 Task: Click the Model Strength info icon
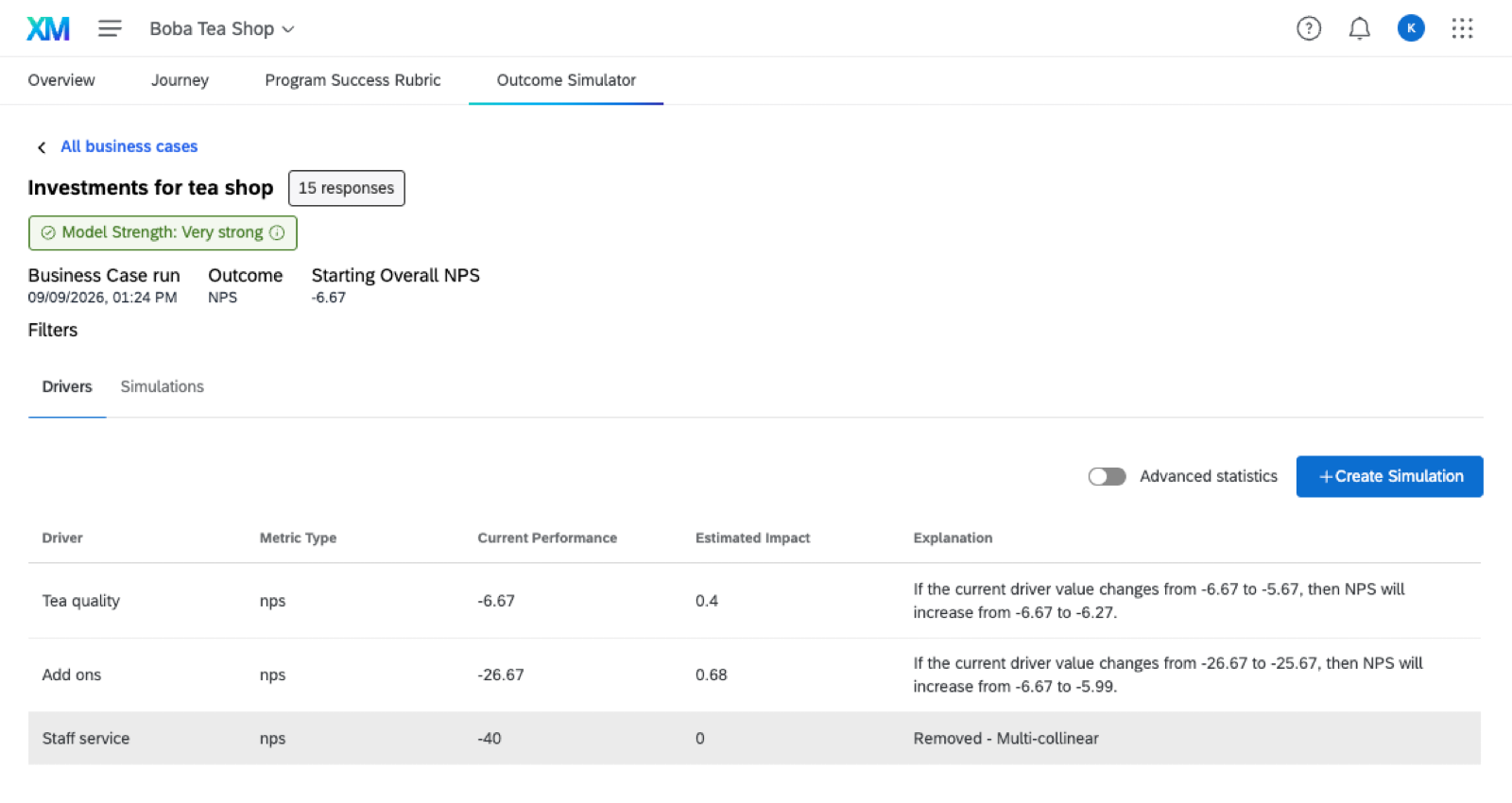pos(277,232)
